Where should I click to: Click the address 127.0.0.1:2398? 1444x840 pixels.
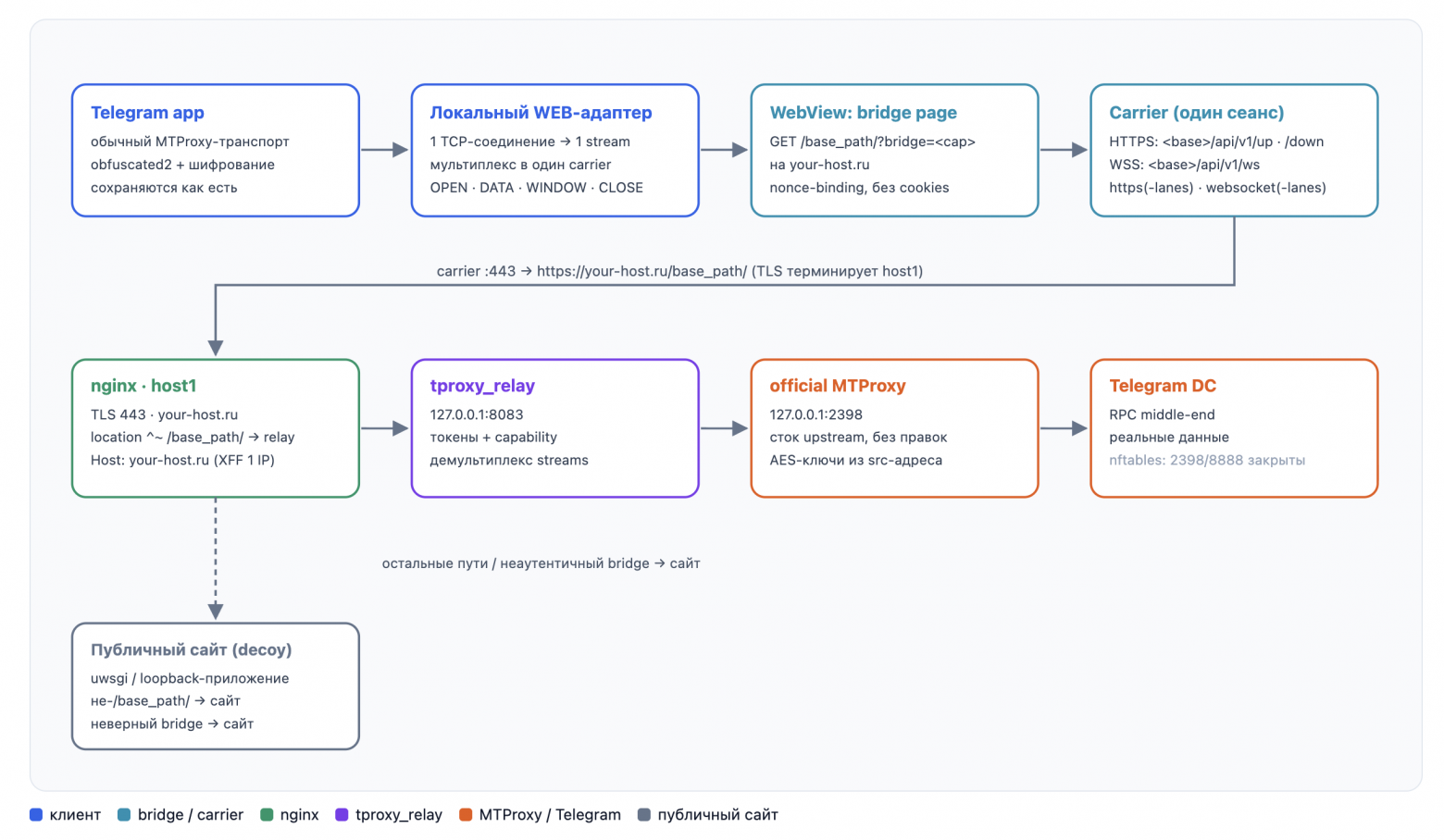pyautogui.click(x=816, y=414)
